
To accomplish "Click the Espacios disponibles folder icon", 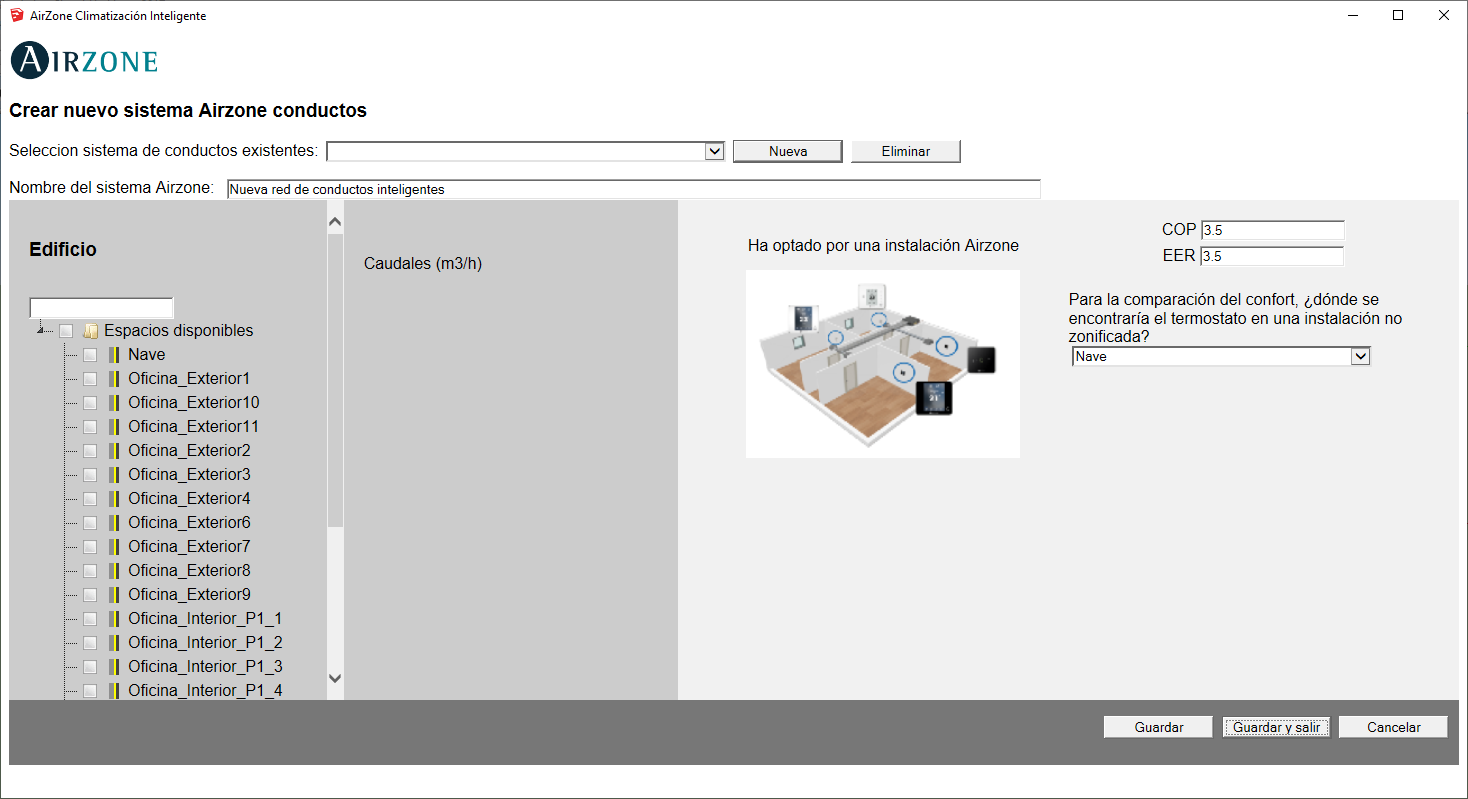I will [90, 331].
